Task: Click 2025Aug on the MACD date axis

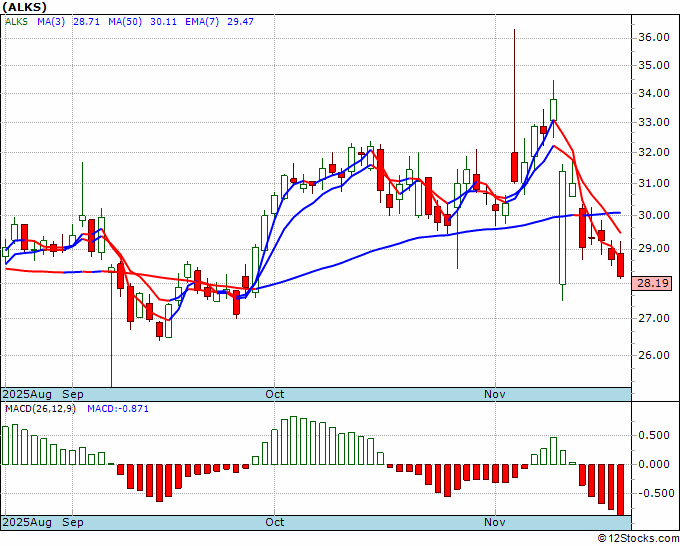Action: 27,522
